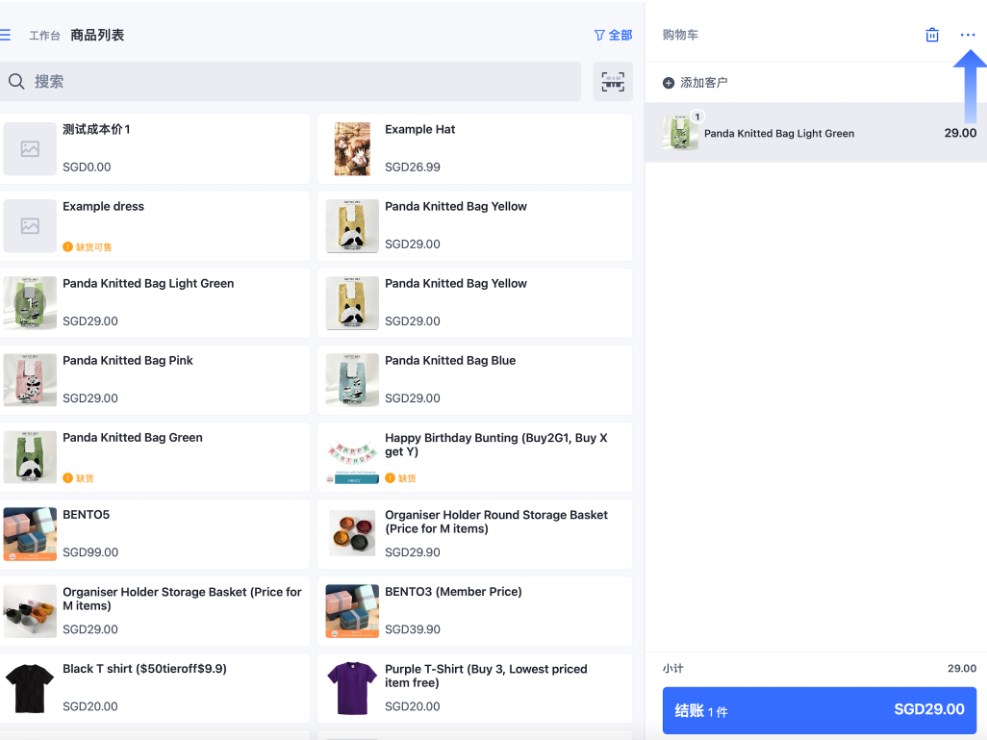The image size is (987, 740).
Task: Click the Panda Knitted Bag Blue image
Action: (x=352, y=380)
